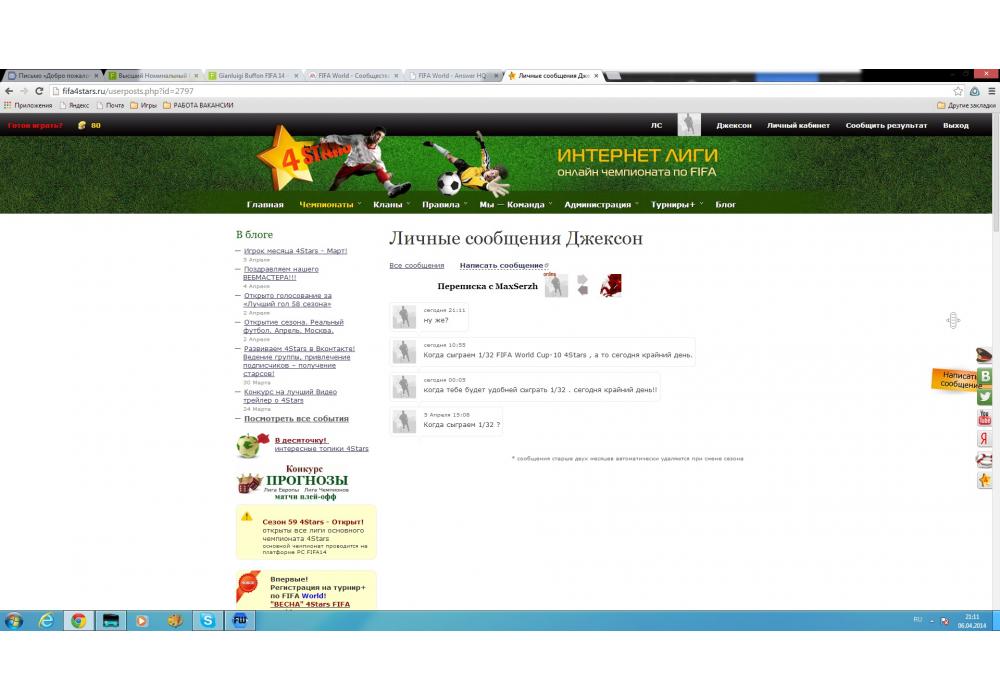This screenshot has width=1000, height=700.
Task: Click the browser forward arrow
Action: click(24, 91)
